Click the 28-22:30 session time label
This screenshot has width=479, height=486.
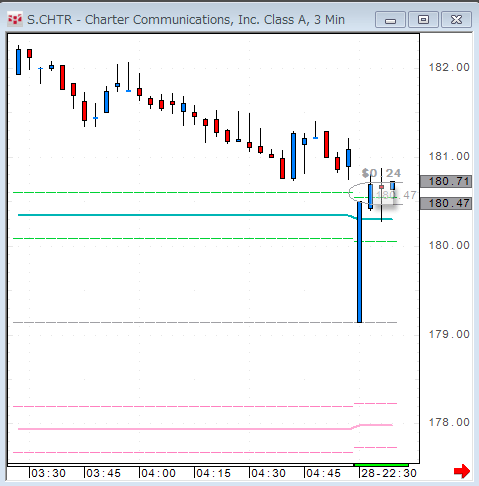389,473
